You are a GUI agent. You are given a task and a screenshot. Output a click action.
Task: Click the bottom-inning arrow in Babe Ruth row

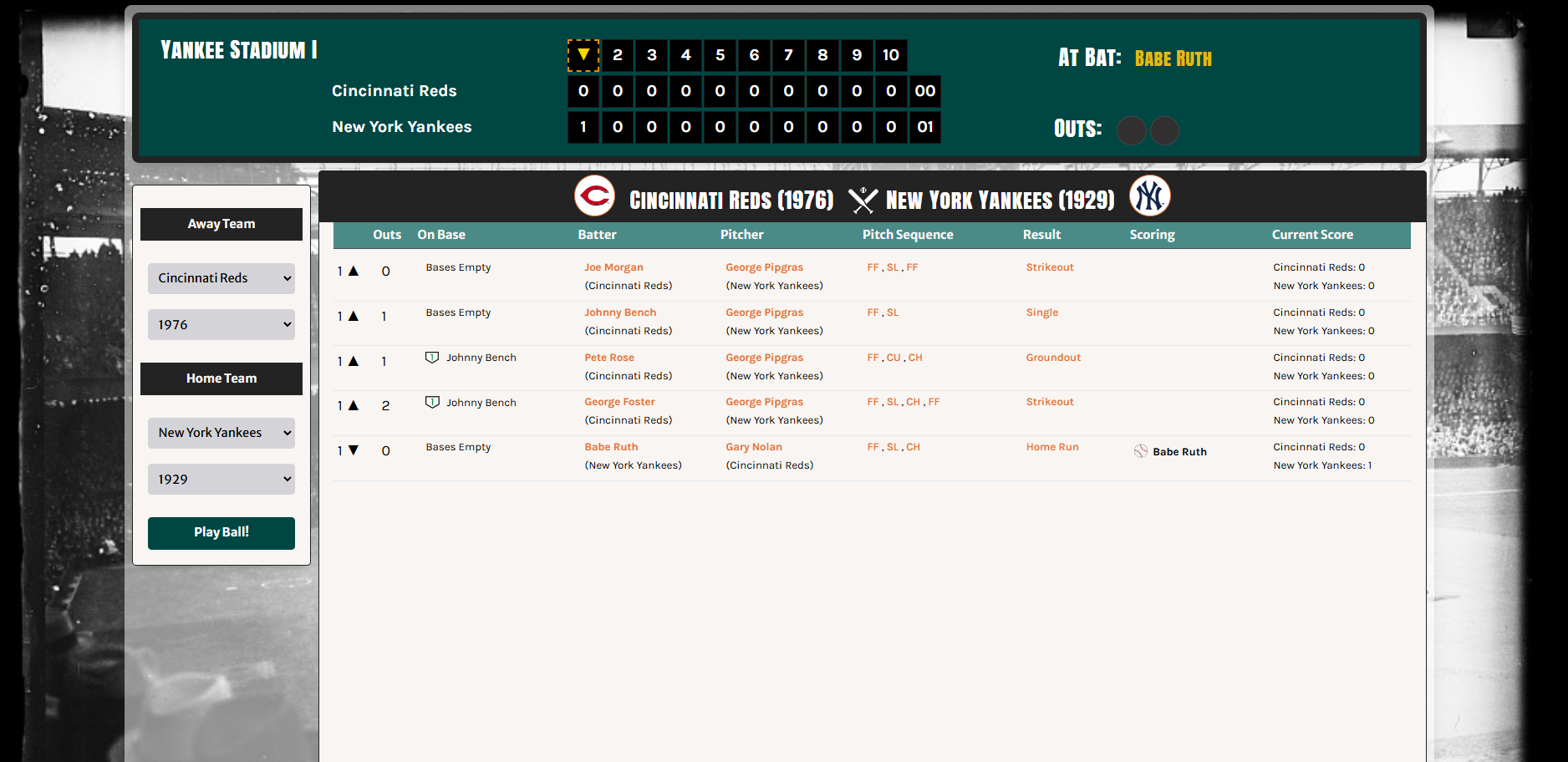pos(354,450)
